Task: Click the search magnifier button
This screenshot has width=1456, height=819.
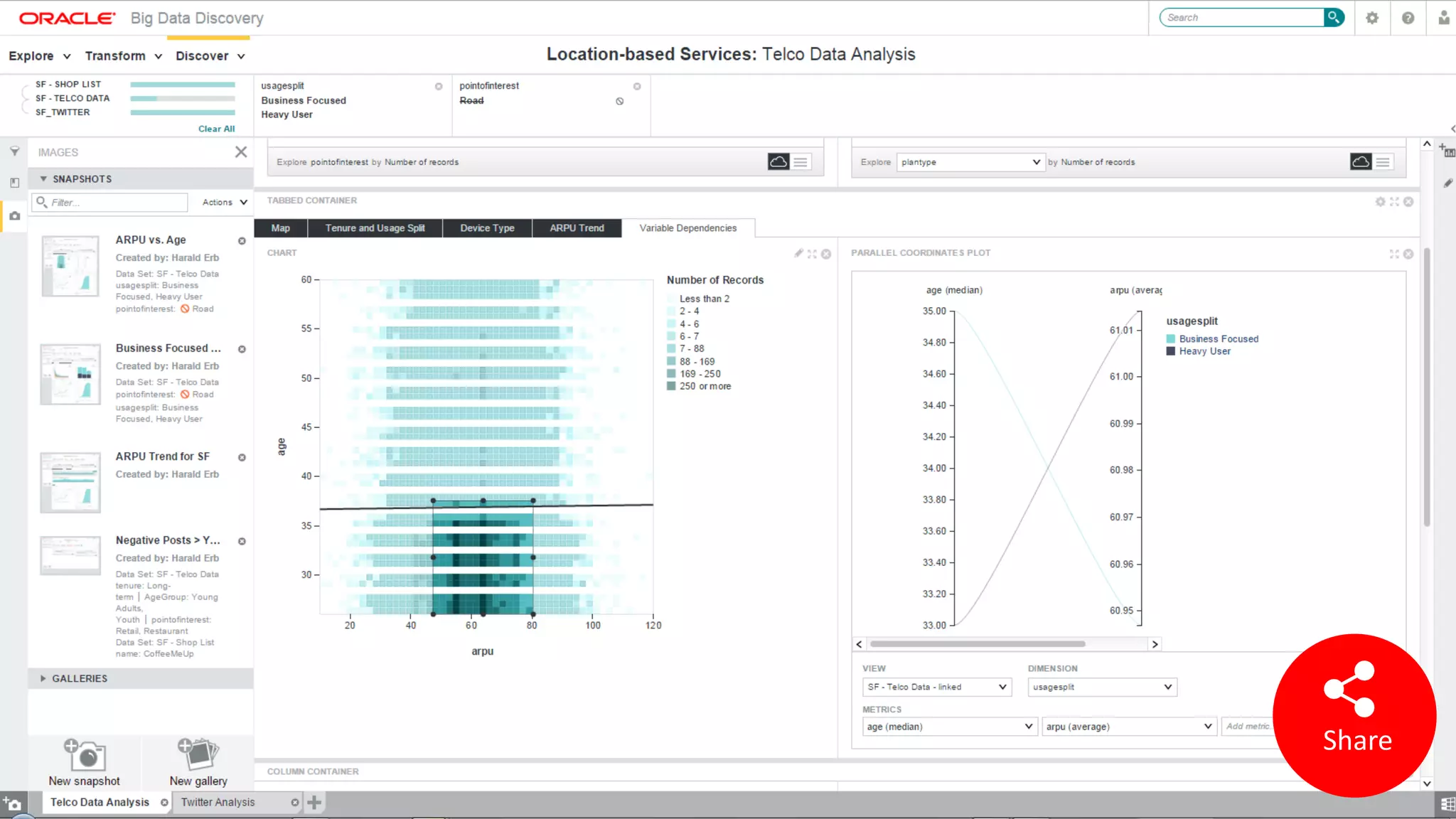Action: click(1334, 17)
